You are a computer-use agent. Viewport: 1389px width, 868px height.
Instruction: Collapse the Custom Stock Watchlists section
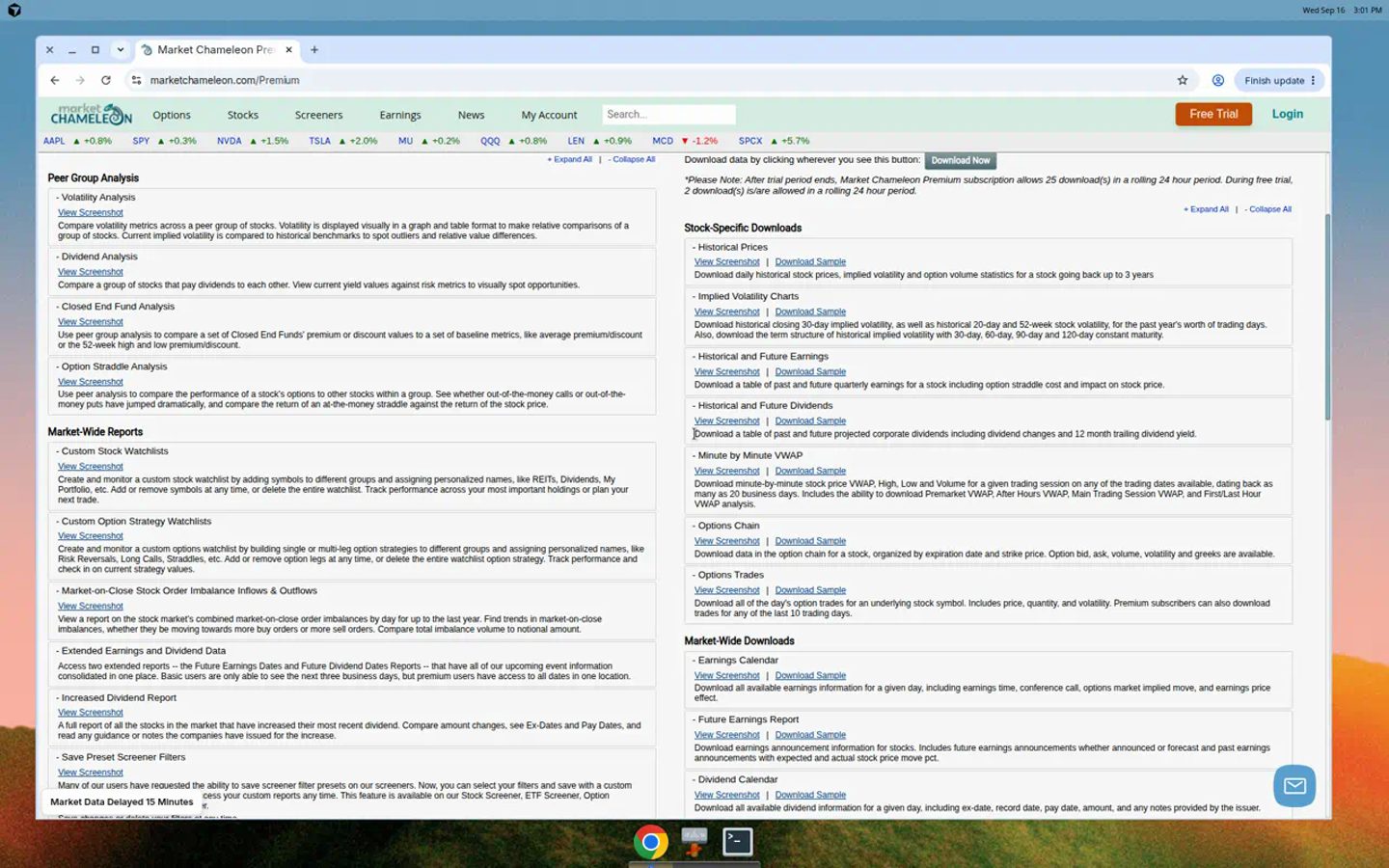112,450
